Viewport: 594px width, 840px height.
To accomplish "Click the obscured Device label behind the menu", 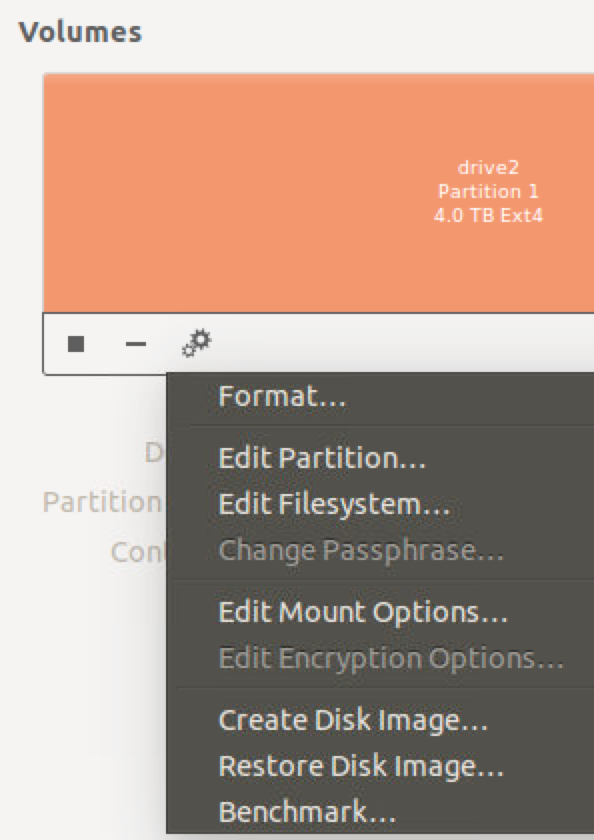I will 155,453.
